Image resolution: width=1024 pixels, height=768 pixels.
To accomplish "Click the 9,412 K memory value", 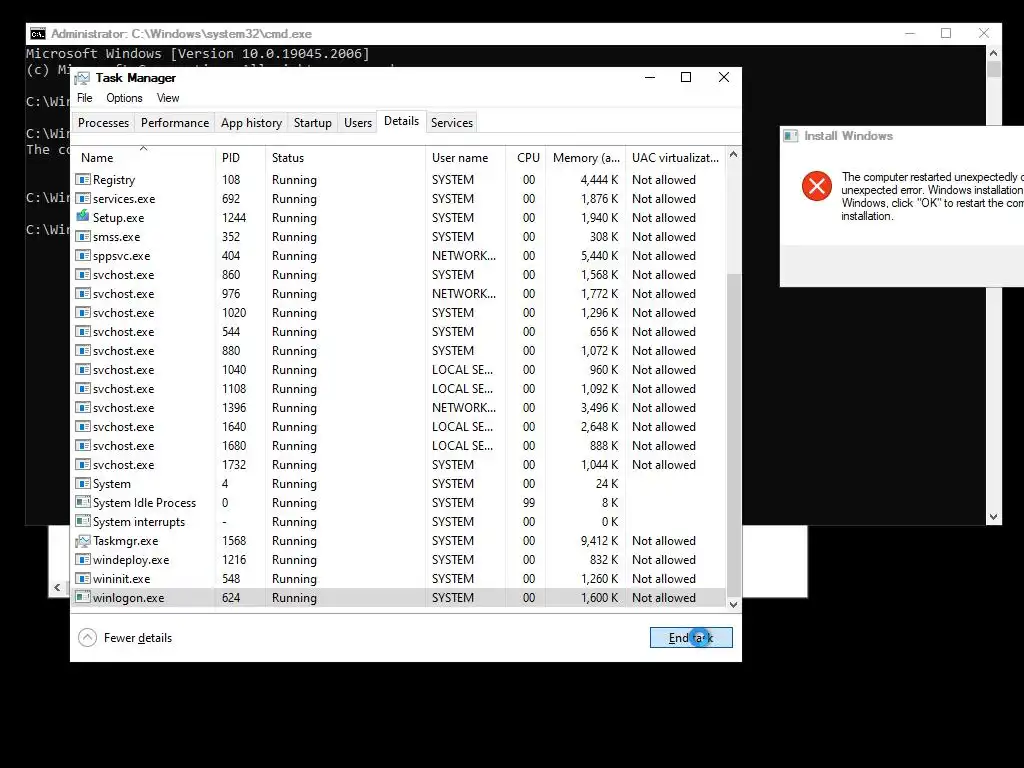I will 600,541.
